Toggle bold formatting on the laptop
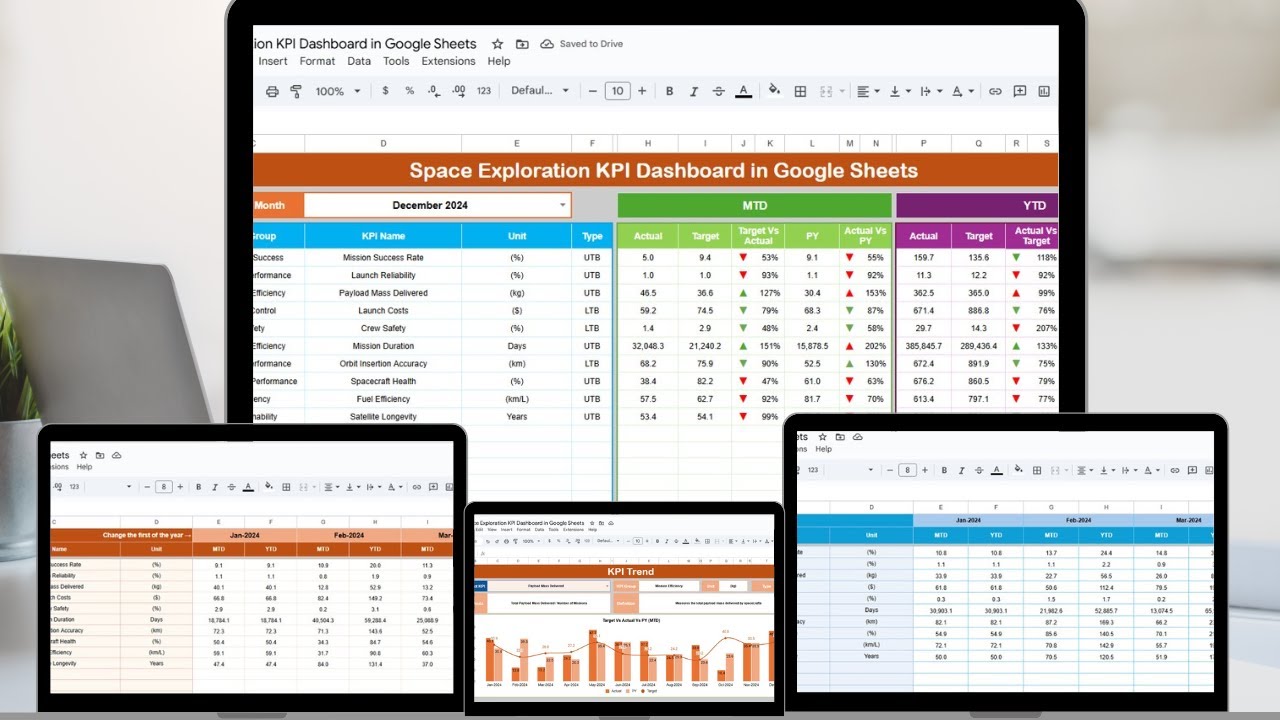 (669, 91)
